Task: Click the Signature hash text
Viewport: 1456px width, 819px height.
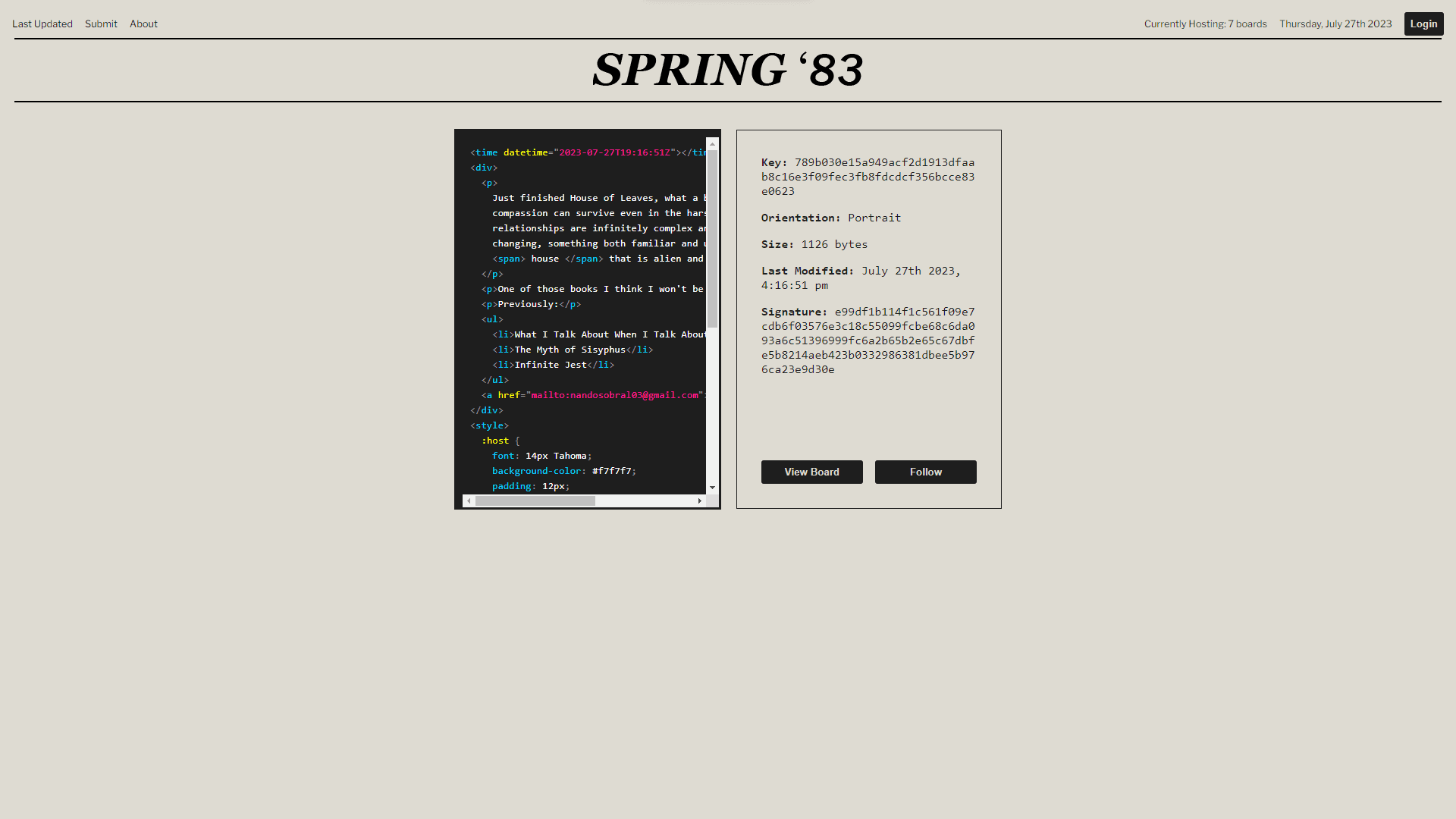Action: coord(868,341)
